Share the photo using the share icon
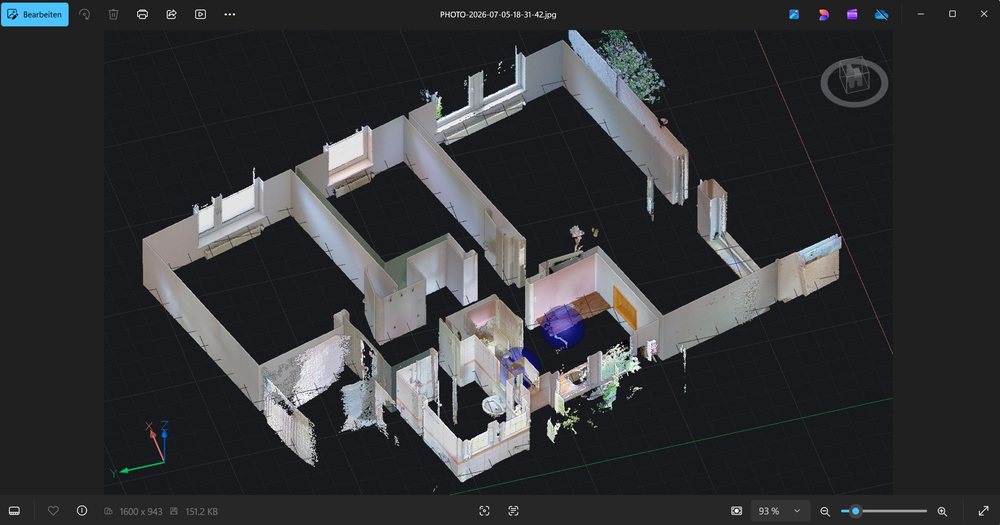1000x525 pixels. click(x=172, y=14)
